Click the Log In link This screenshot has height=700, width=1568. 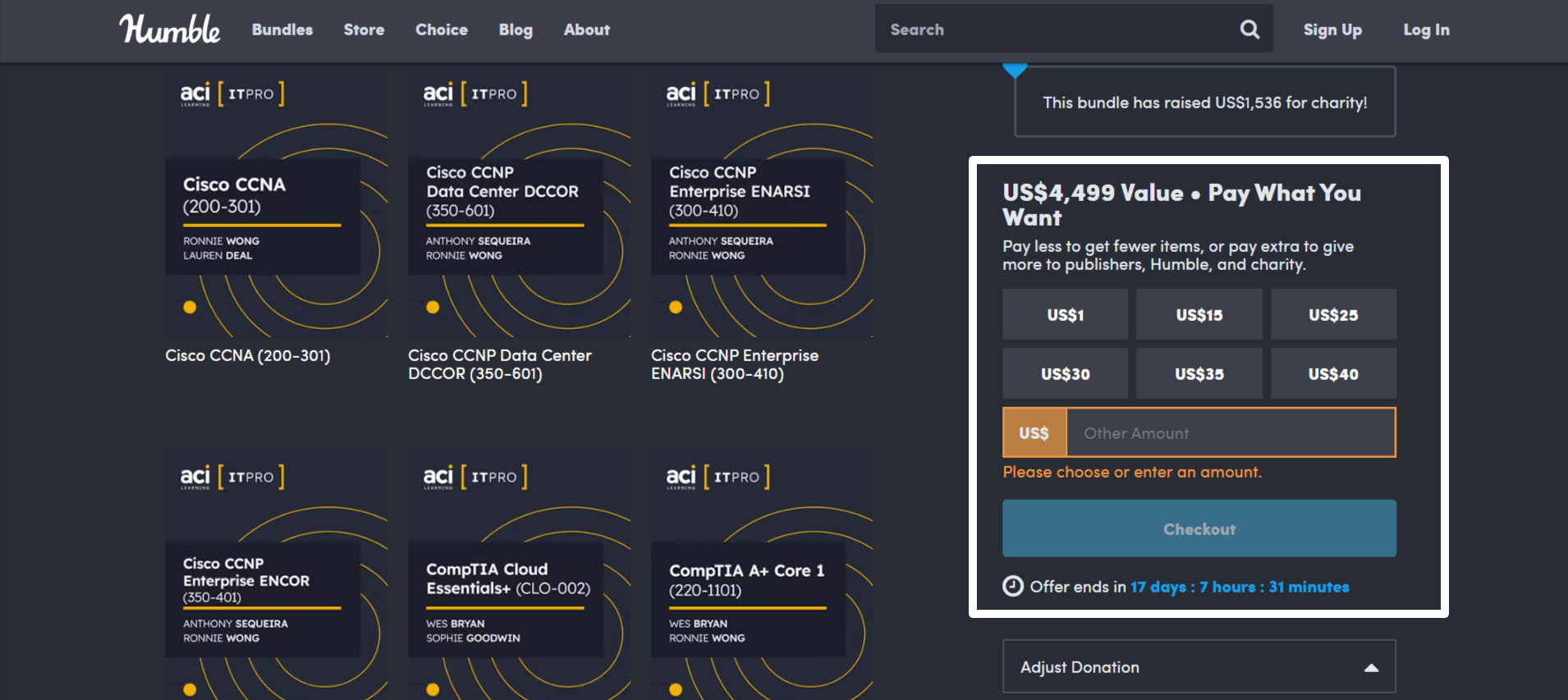[1426, 30]
